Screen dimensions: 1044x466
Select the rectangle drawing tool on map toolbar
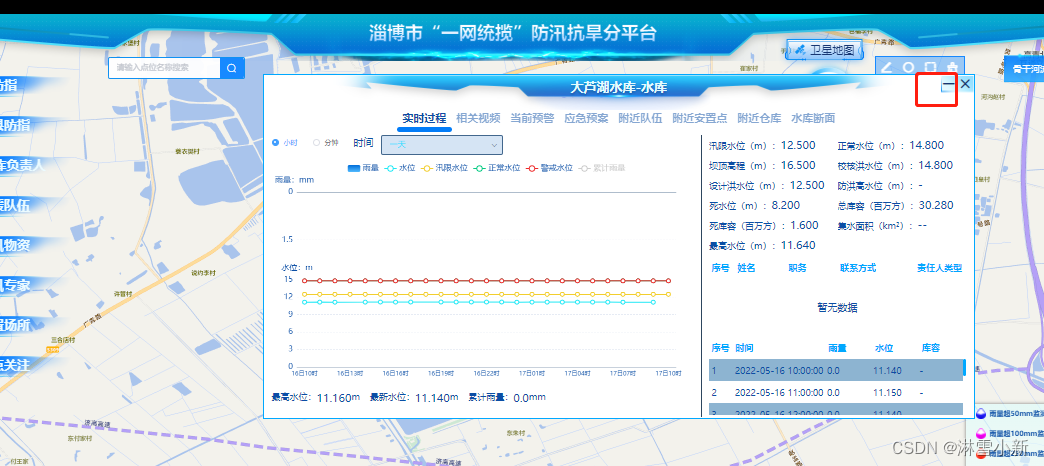(x=931, y=67)
